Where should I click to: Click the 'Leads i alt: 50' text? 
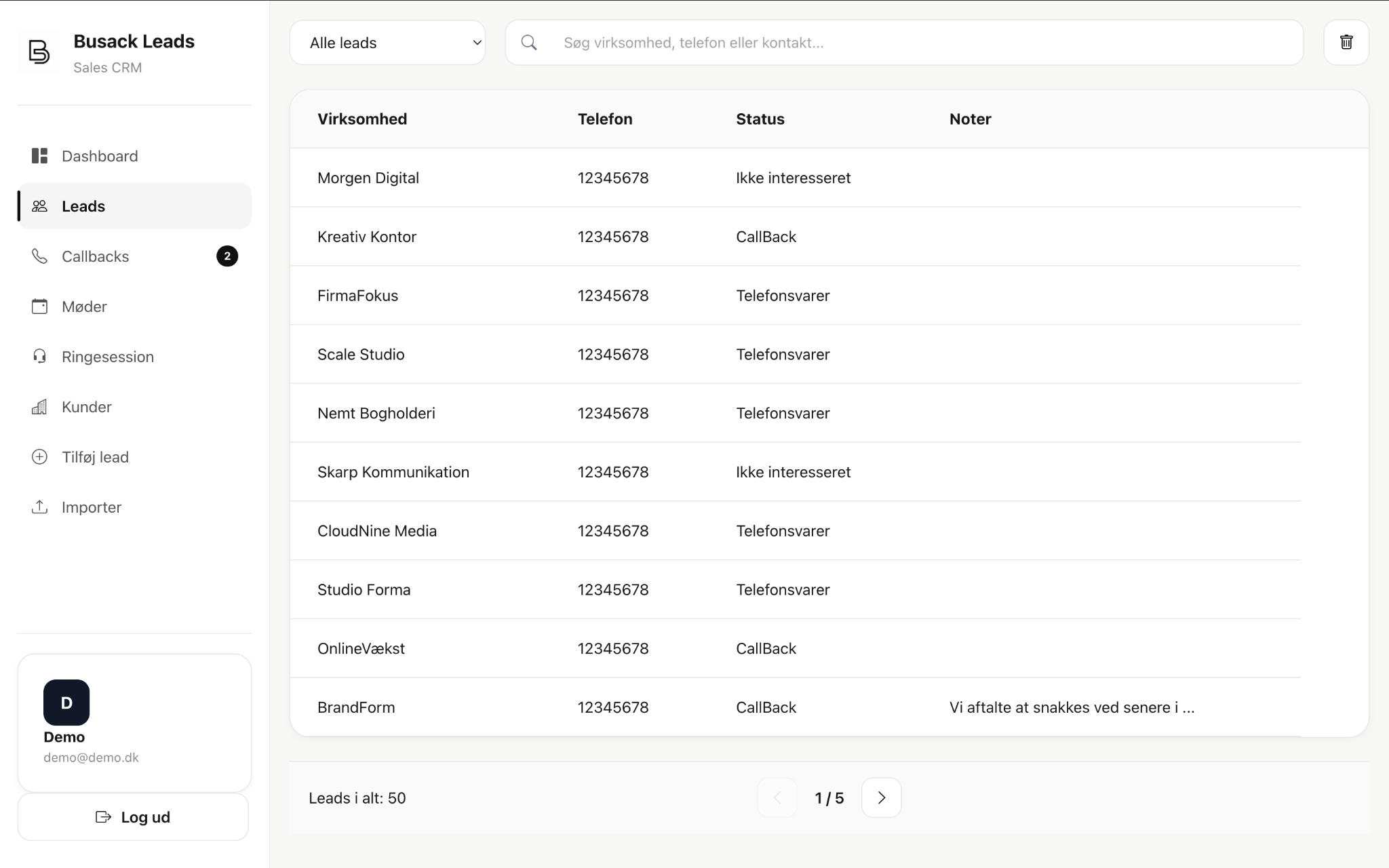(357, 798)
